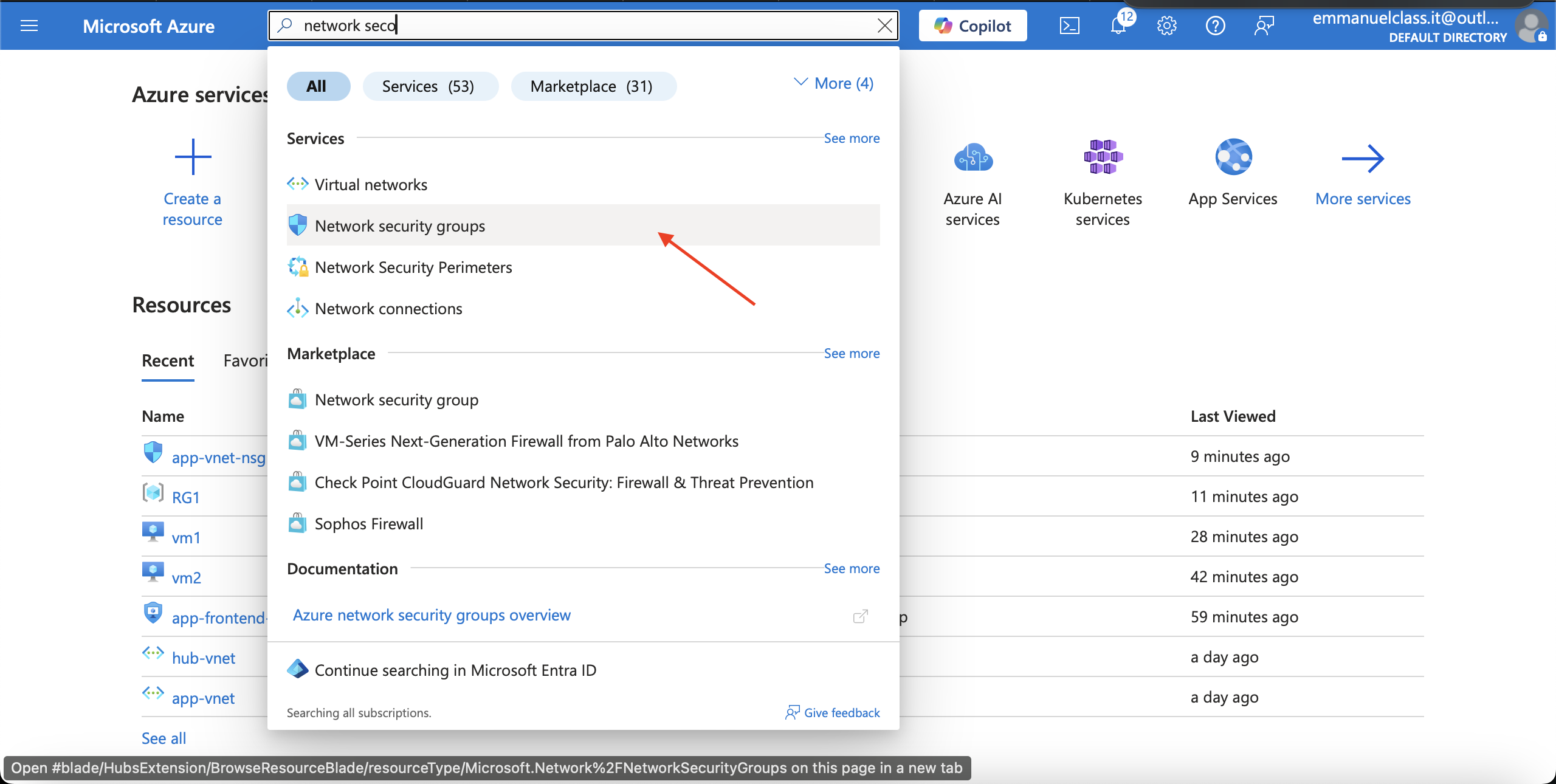The image size is (1556, 784).
Task: Click the vm1 monitor icon
Action: [153, 532]
